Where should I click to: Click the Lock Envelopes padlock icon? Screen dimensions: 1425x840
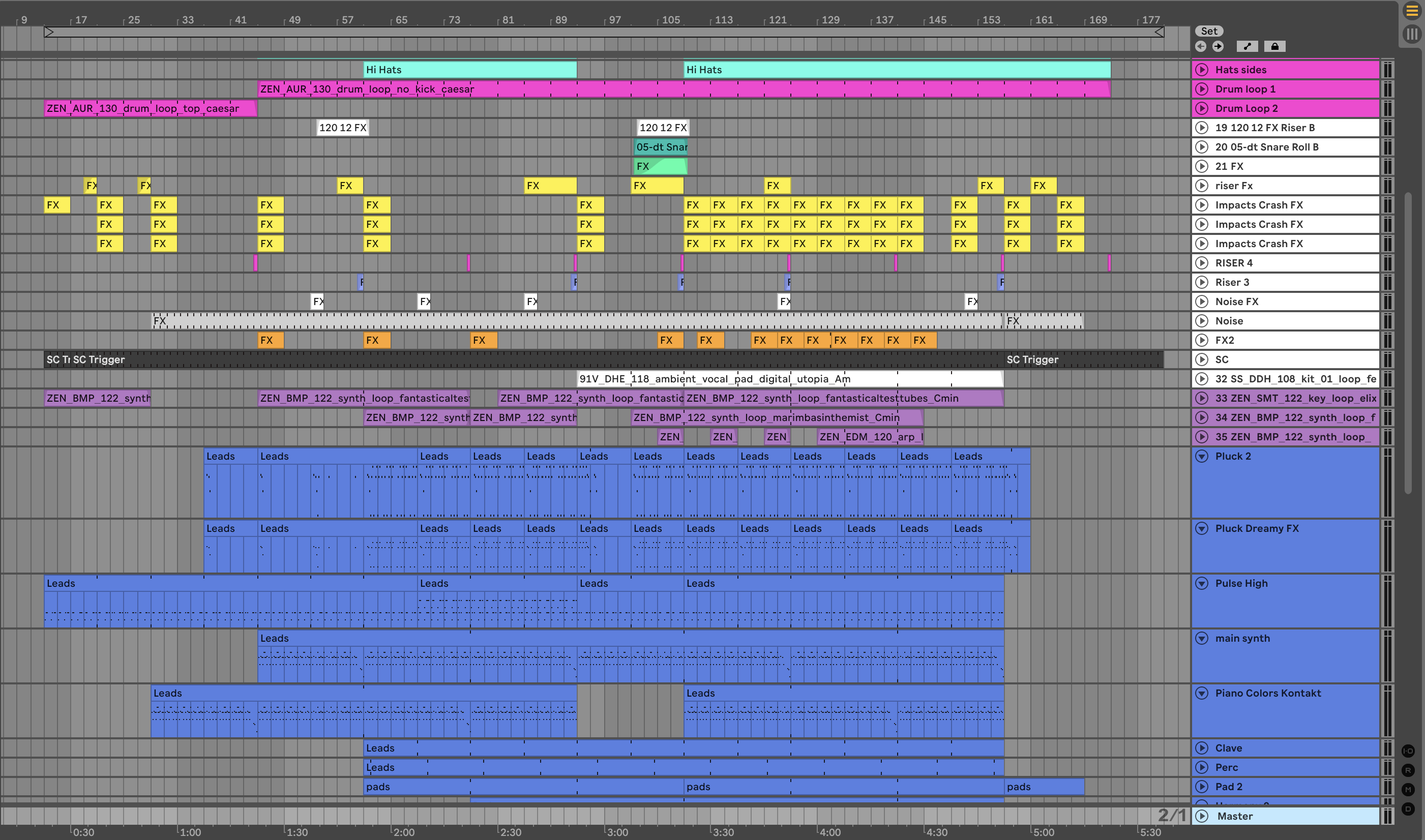pyautogui.click(x=1274, y=46)
